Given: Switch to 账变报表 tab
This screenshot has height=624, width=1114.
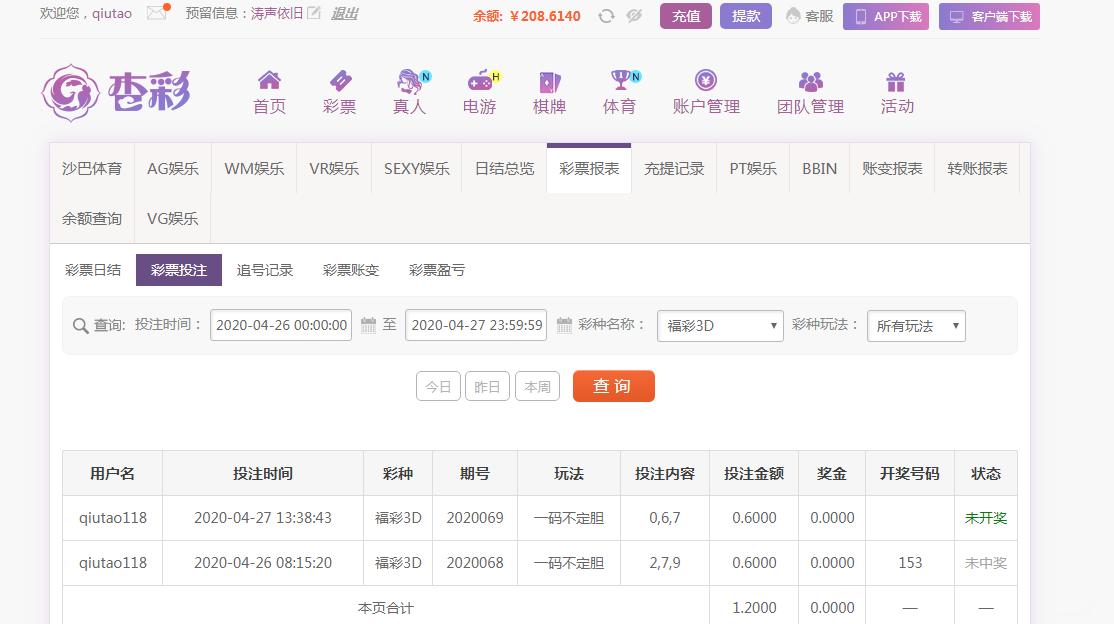Looking at the screenshot, I should click(892, 168).
